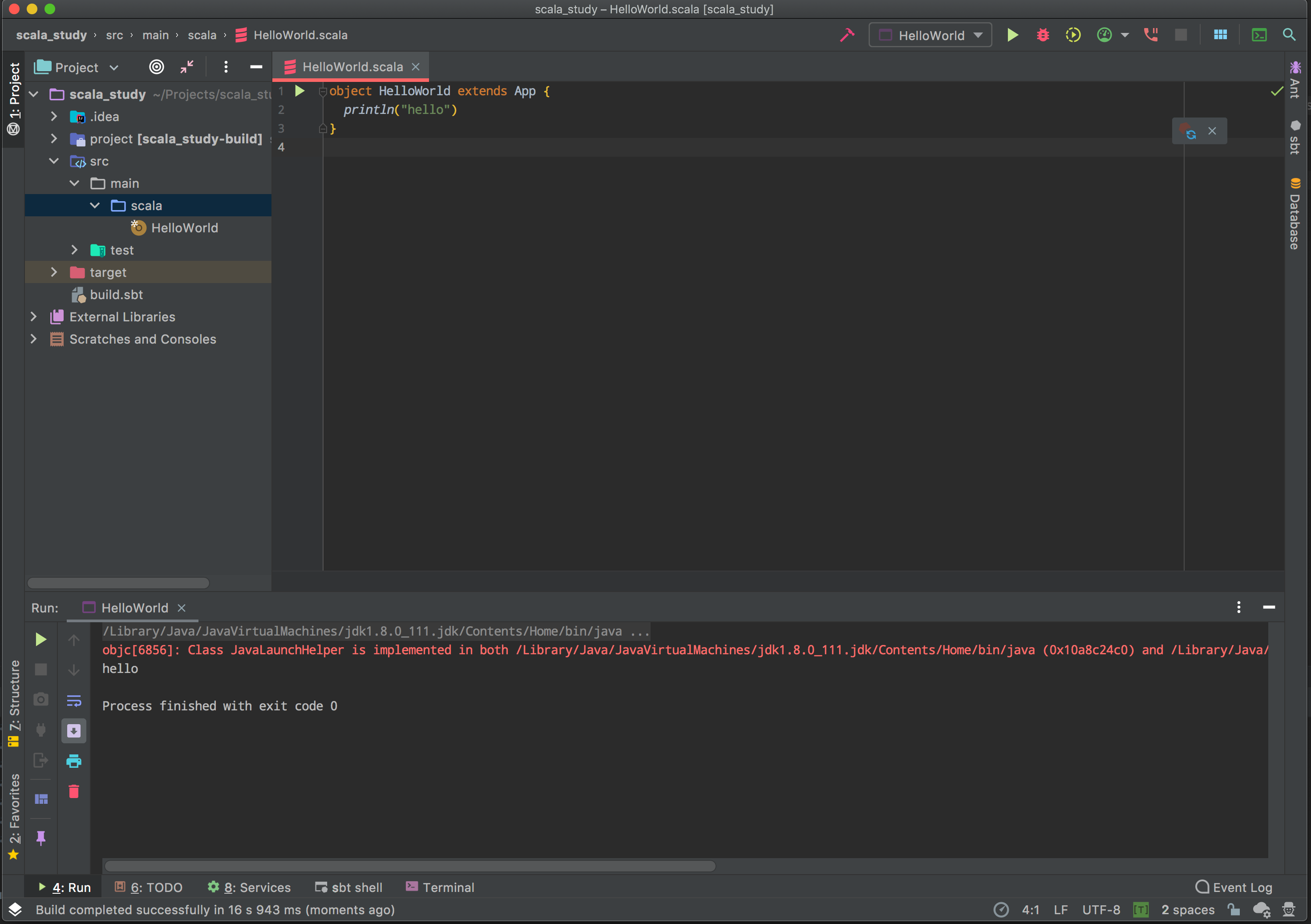Run with Coverage from top toolbar
The height and width of the screenshot is (924, 1311).
coord(1073,36)
